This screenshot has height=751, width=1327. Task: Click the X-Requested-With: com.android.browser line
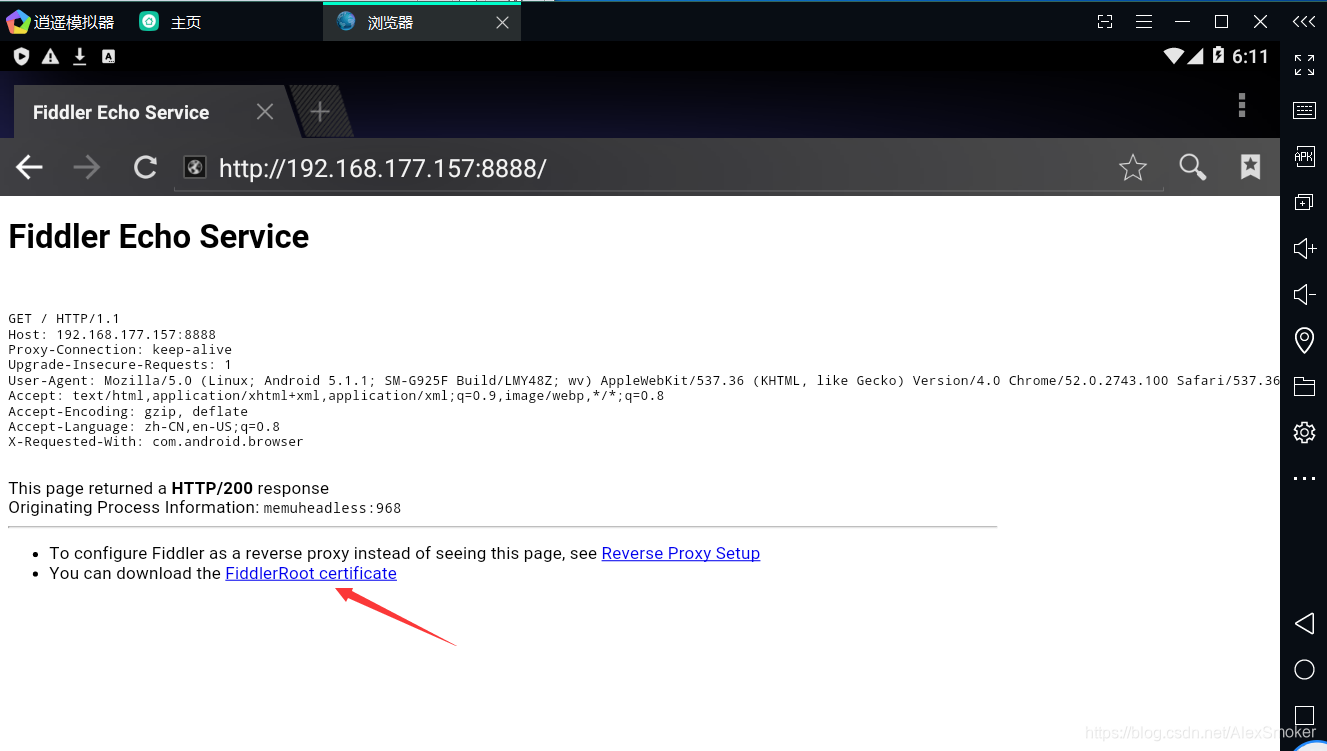[x=156, y=441]
